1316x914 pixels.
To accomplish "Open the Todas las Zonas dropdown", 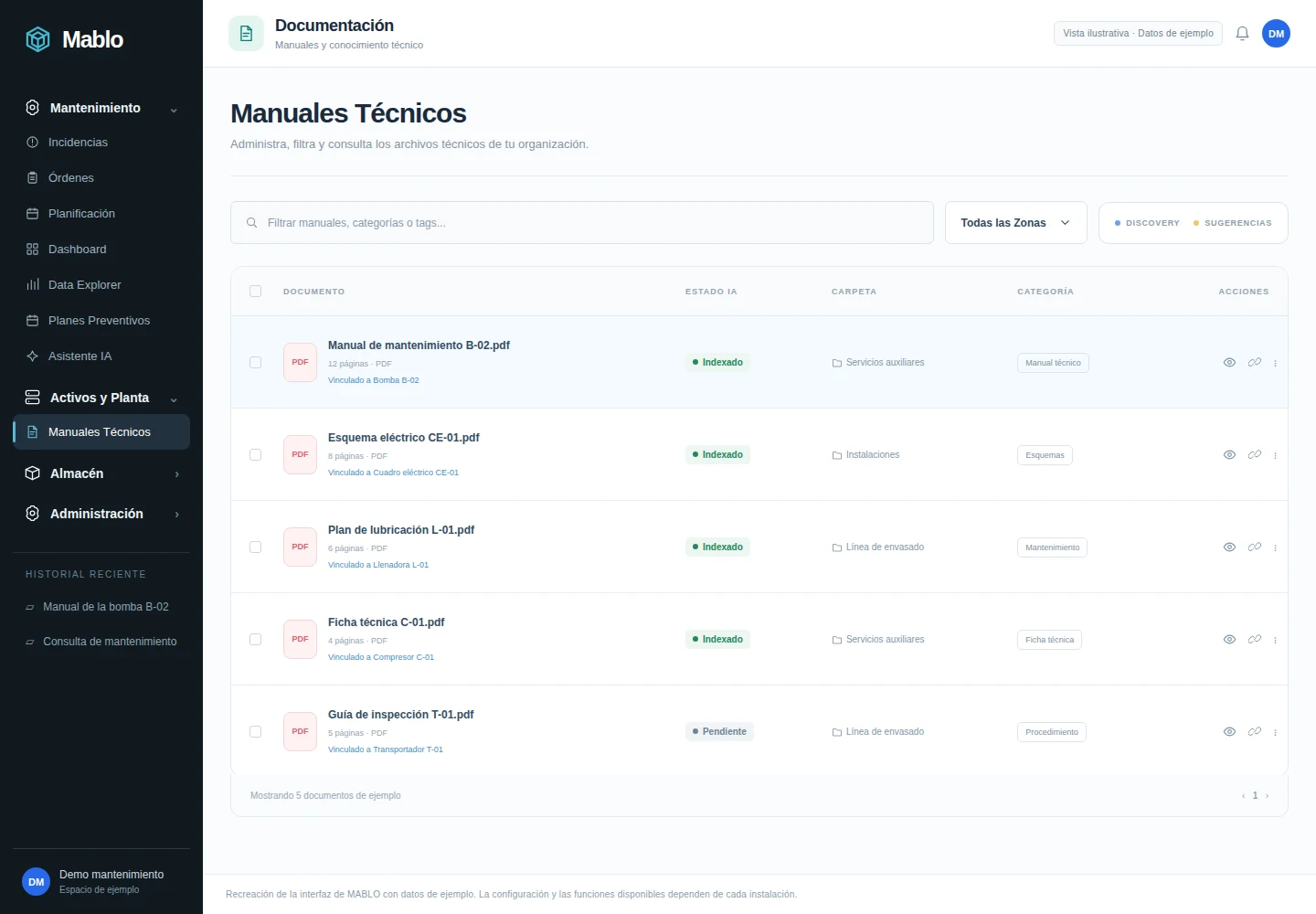I will pos(1015,223).
